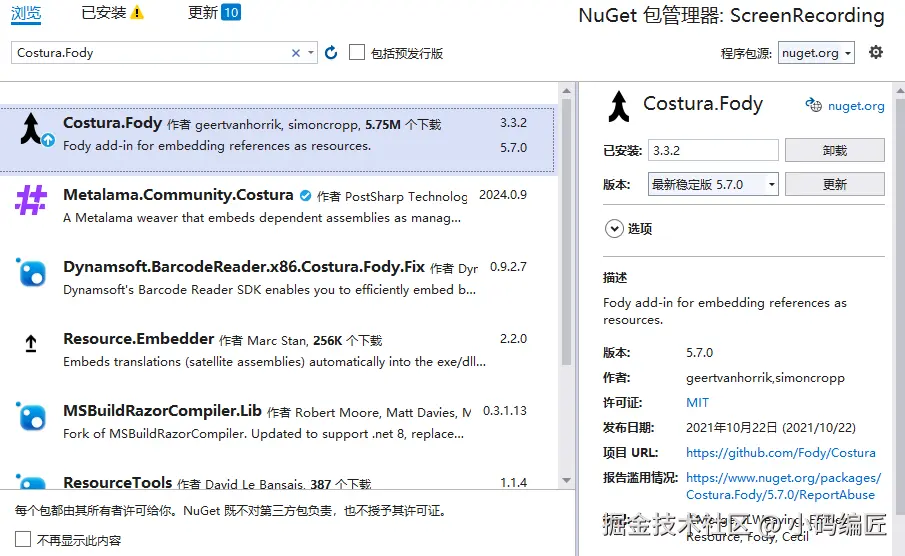Switch to the Browse tab

click(x=26, y=13)
